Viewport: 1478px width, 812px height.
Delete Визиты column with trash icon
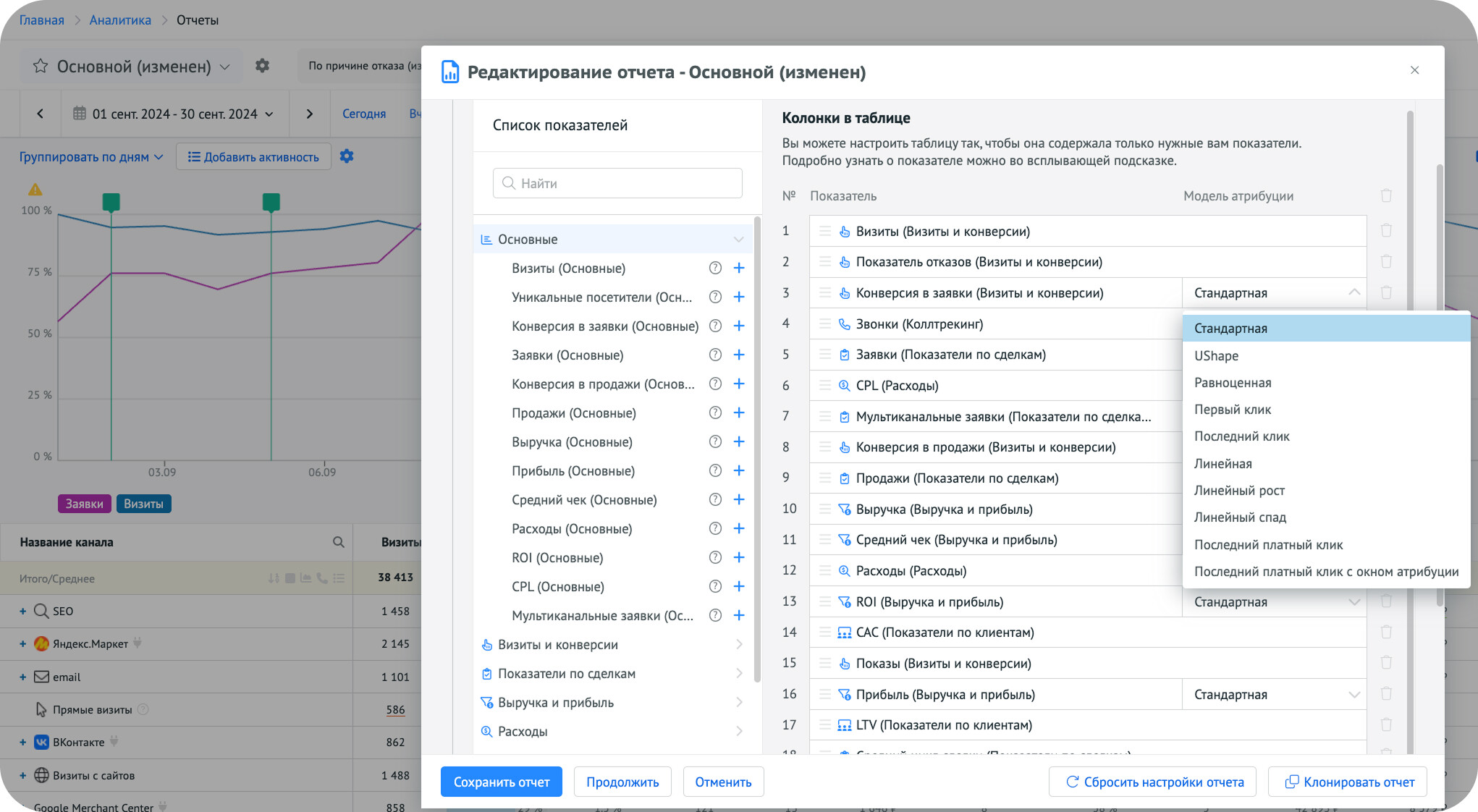coord(1385,231)
